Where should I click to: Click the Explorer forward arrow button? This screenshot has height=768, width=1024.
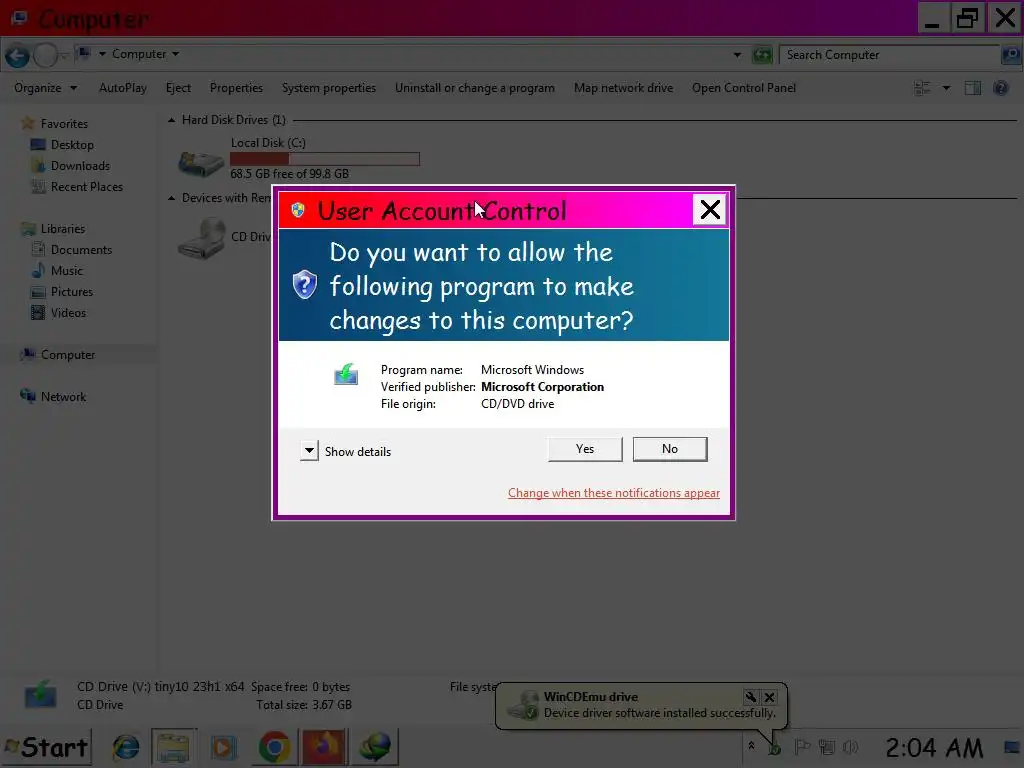pyautogui.click(x=45, y=56)
